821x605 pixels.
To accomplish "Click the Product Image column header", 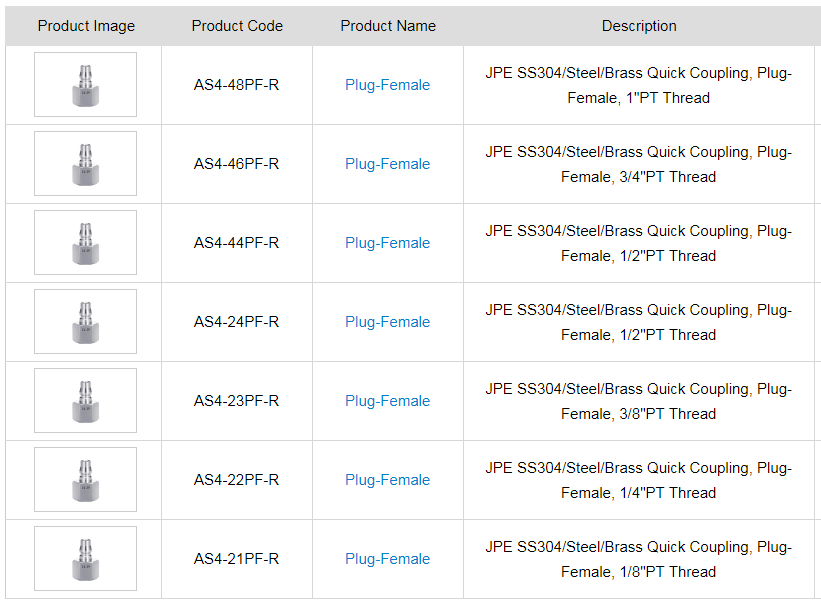I will (86, 26).
